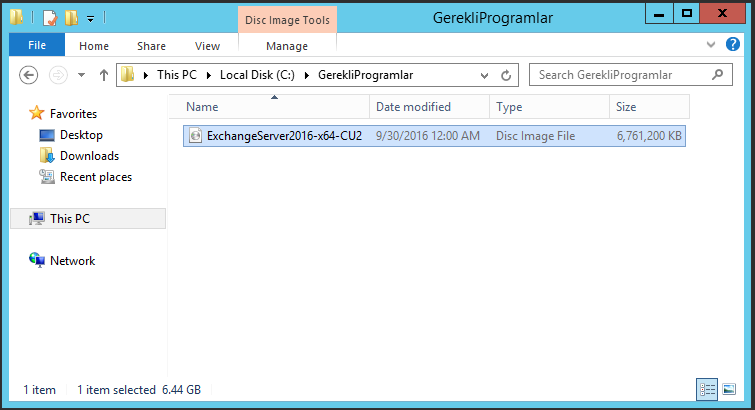This screenshot has height=410, width=755.
Task: Click the Up one level arrow
Action: tap(104, 75)
